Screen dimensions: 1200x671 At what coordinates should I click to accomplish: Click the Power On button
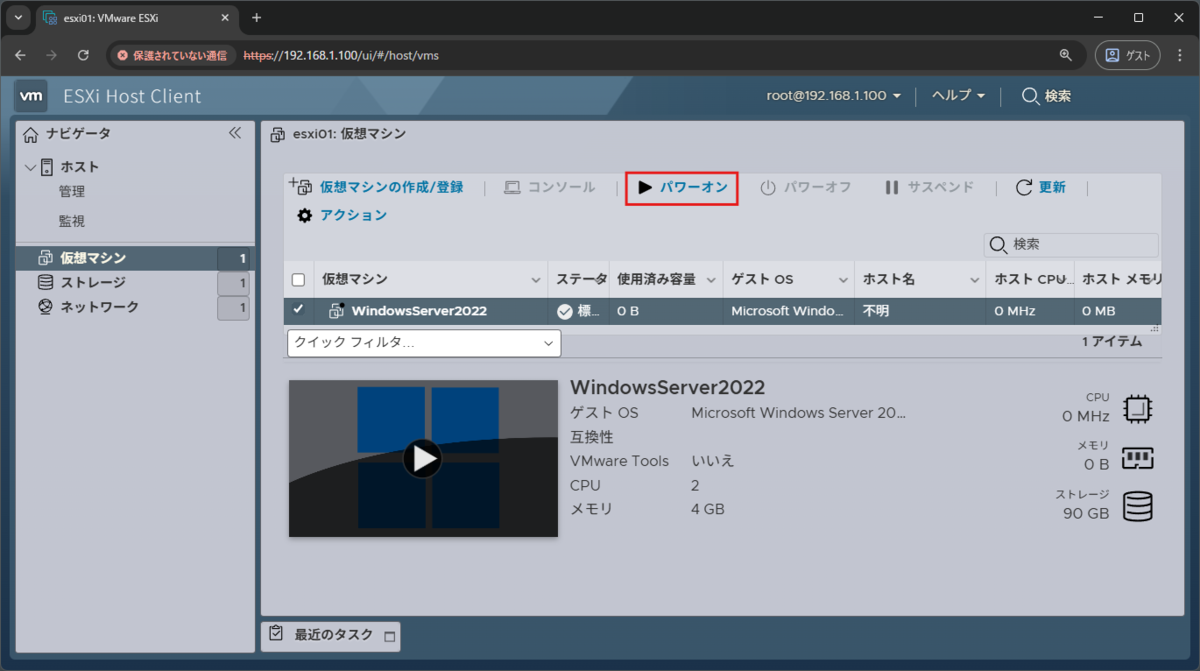pyautogui.click(x=681, y=188)
